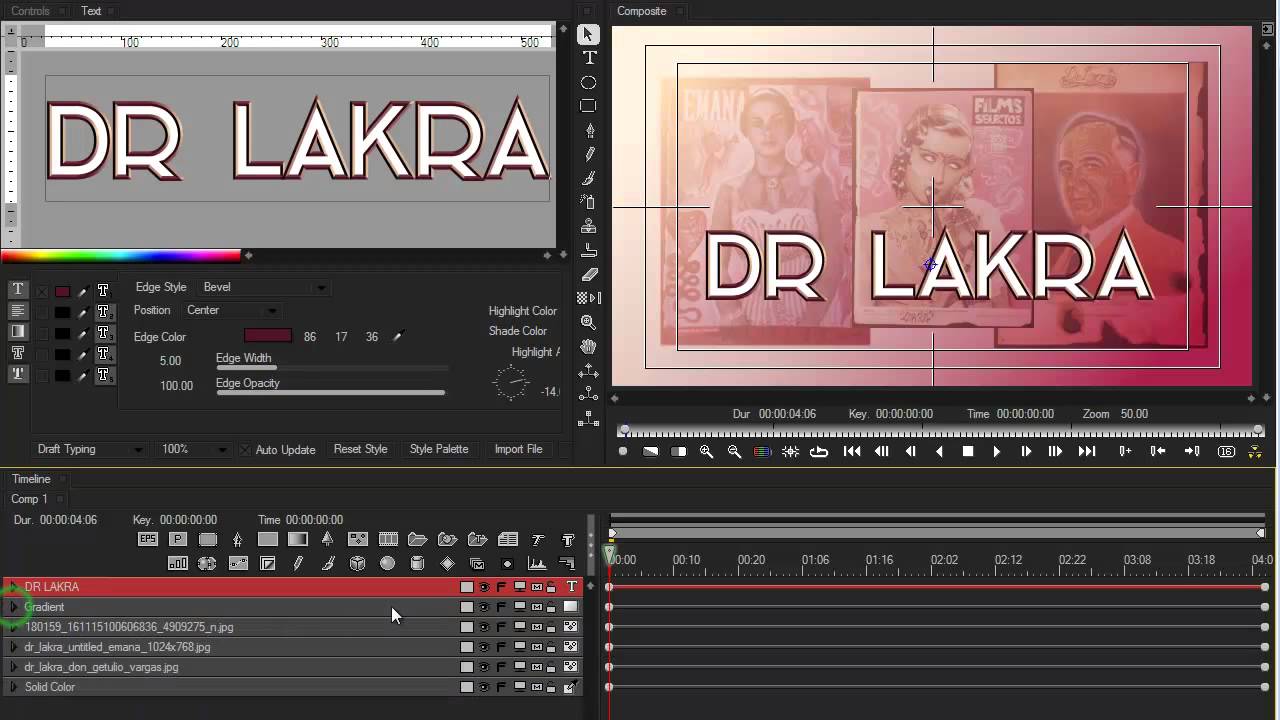Go to the last frame
Screen dimensions: 1280x720
click(x=1086, y=452)
